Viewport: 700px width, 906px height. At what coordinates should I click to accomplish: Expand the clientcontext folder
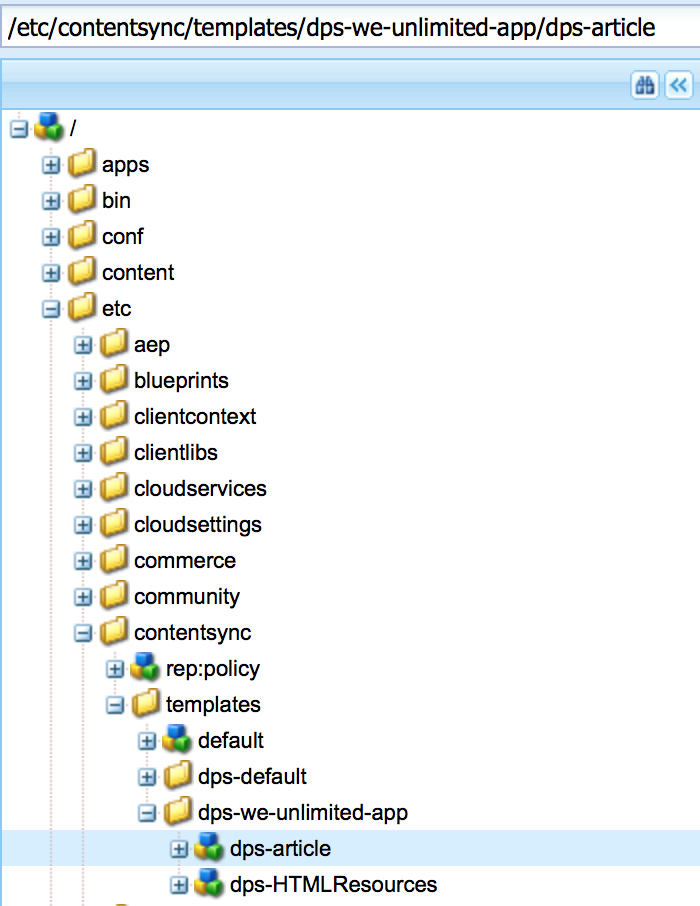pyautogui.click(x=83, y=417)
